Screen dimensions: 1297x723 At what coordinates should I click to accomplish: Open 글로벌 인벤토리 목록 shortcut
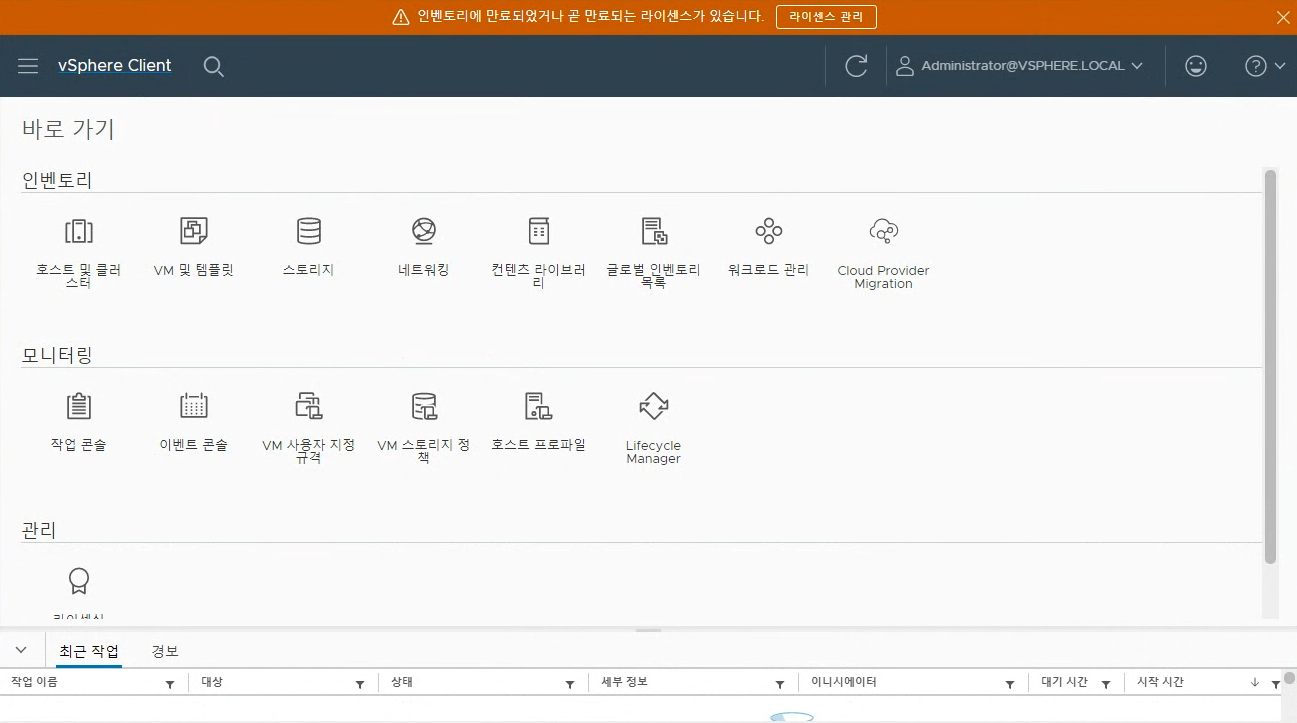pyautogui.click(x=654, y=252)
